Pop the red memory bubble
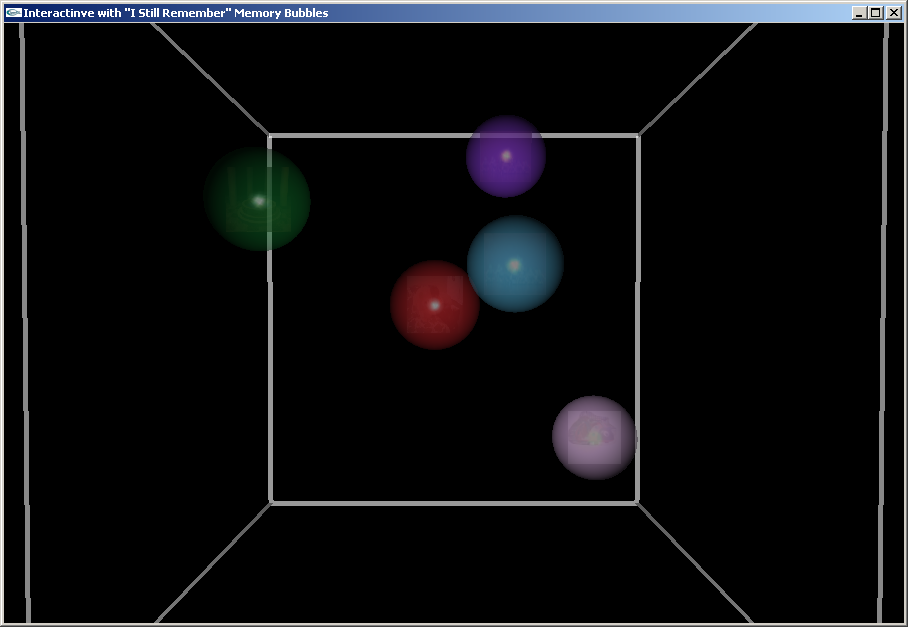The width and height of the screenshot is (908, 627). pos(435,305)
